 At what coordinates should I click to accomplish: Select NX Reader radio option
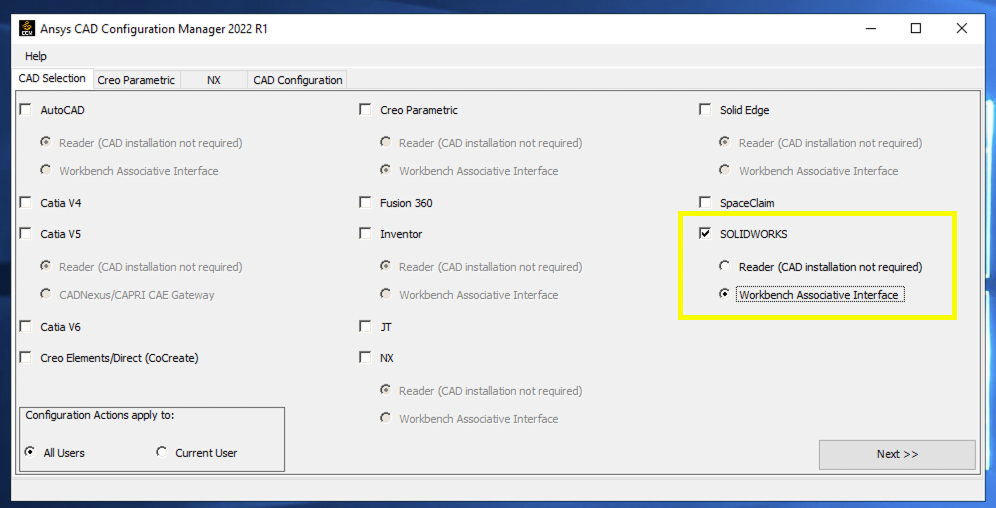(385, 390)
